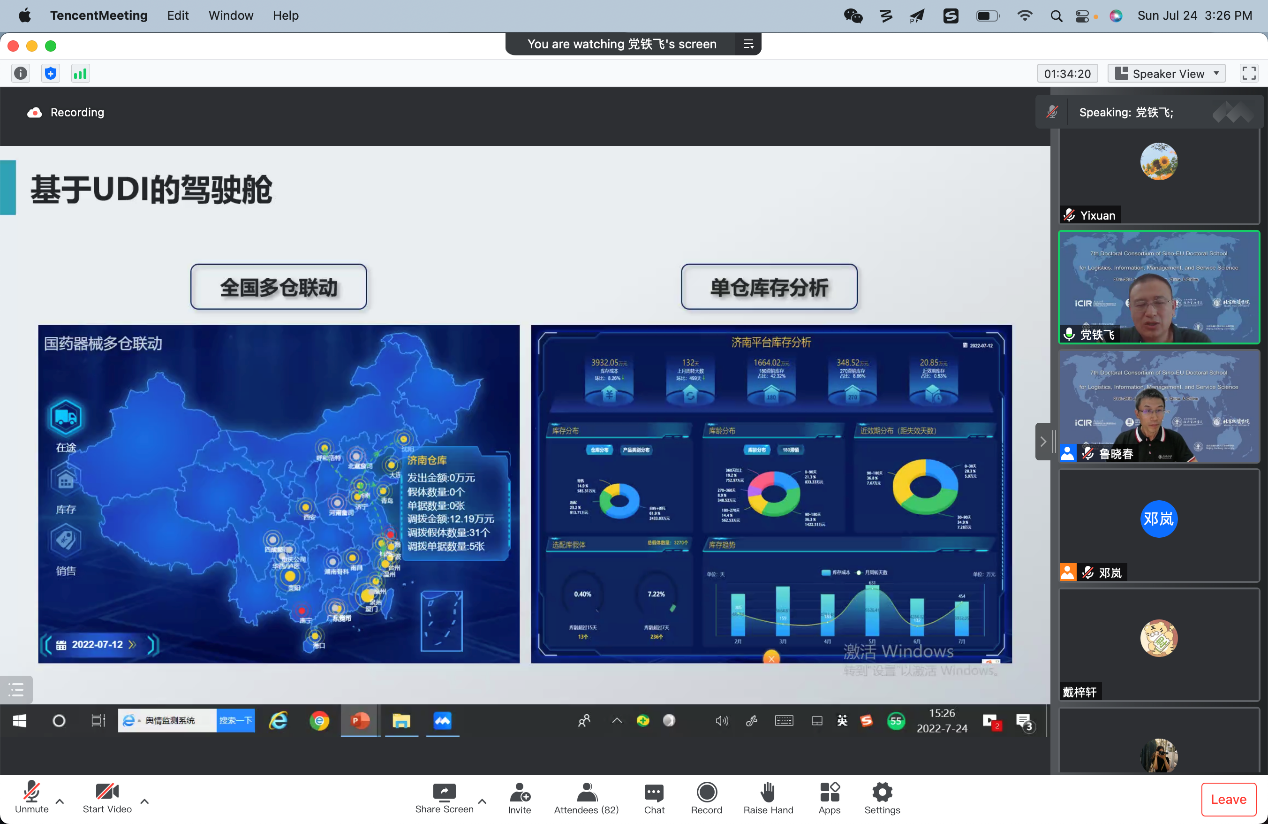Viewport: 1268px width, 824px height.
Task: Click File Explorer folder in shared taskbar
Action: 401,720
